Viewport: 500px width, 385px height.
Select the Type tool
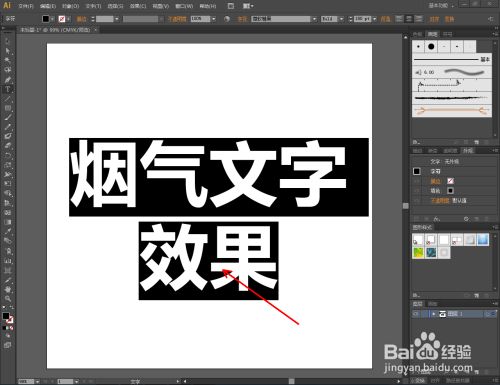[8, 89]
